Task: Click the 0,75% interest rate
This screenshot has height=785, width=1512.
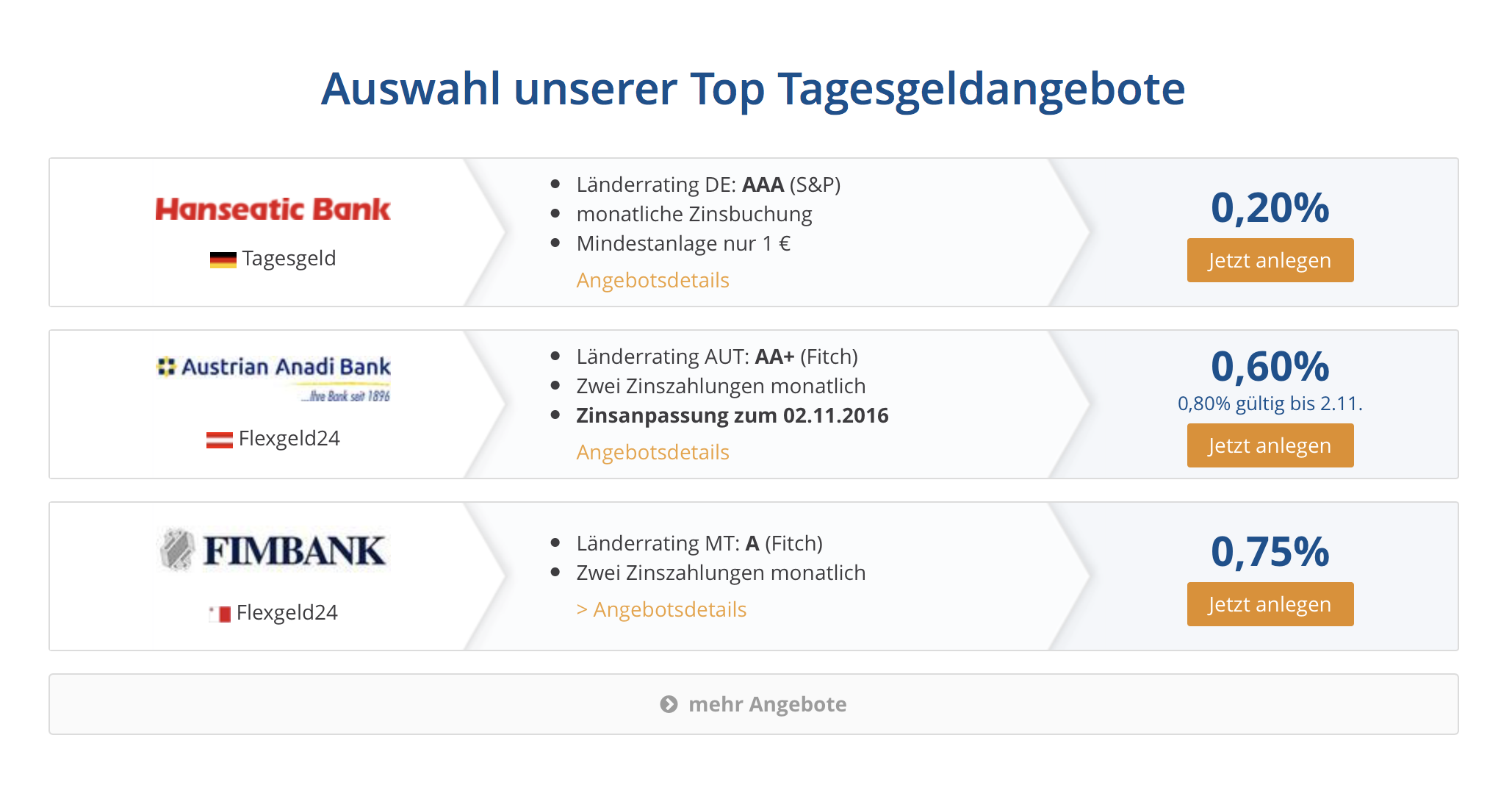Action: [x=1270, y=551]
